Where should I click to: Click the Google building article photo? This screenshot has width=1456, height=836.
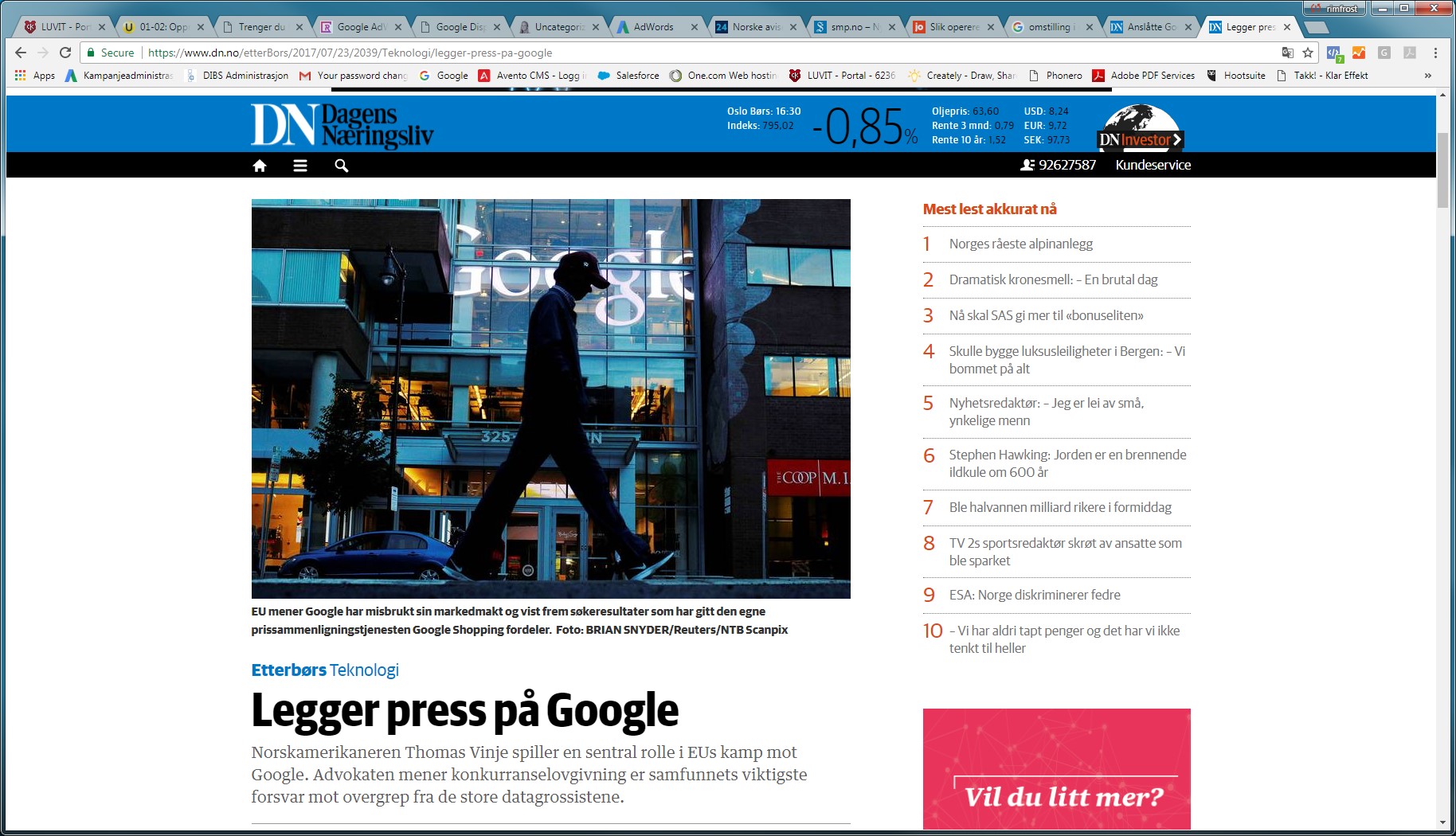pos(550,398)
